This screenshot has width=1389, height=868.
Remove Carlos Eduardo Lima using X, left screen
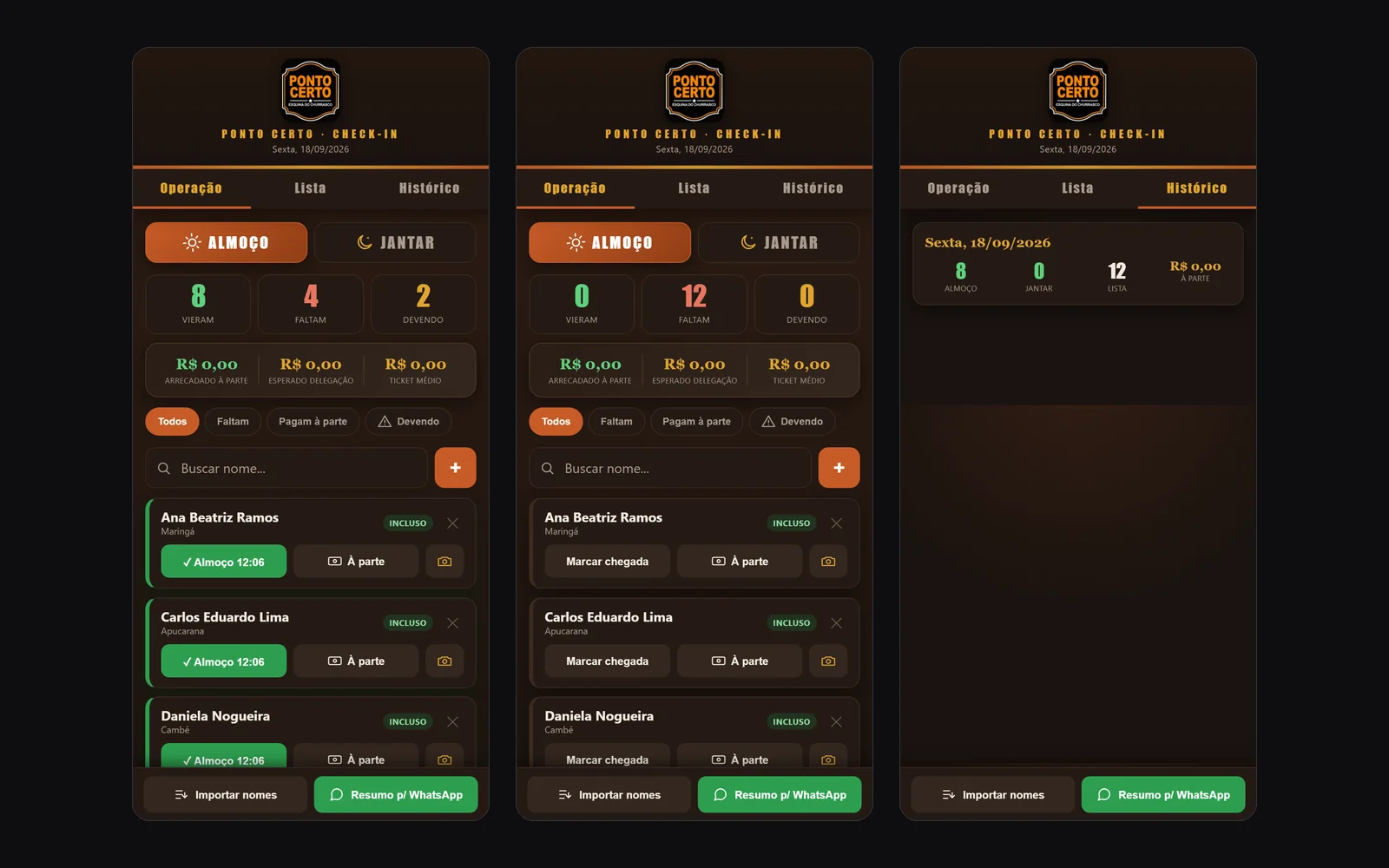[x=452, y=623]
